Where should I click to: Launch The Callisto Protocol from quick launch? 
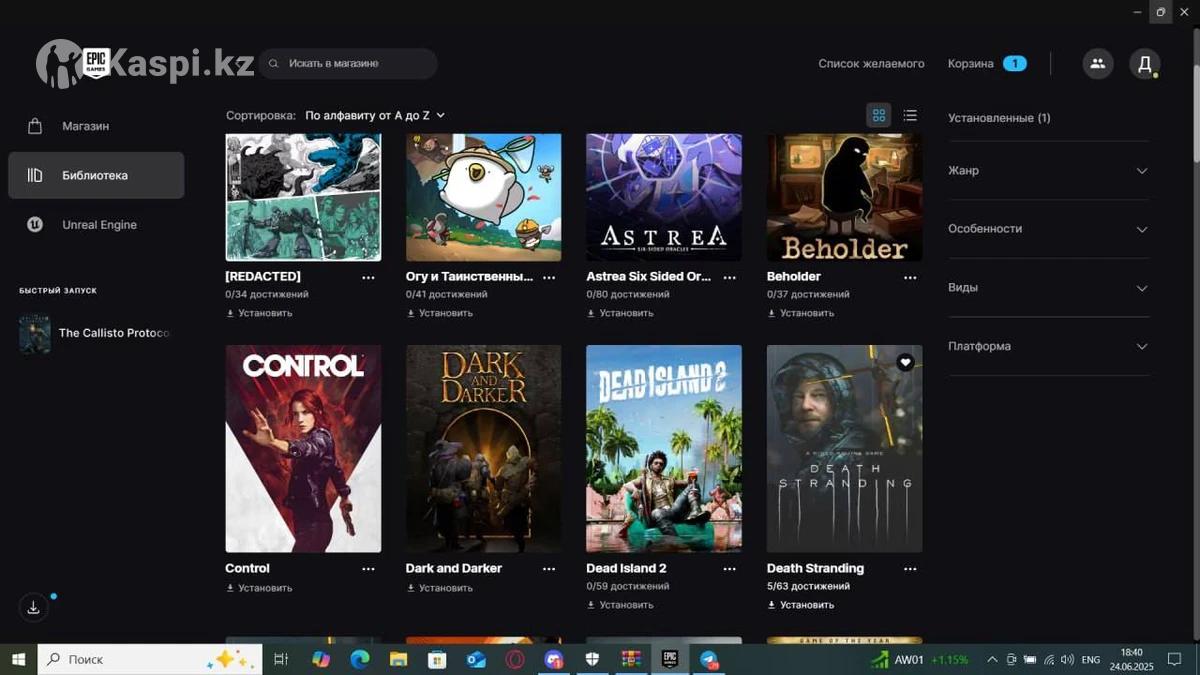tap(96, 333)
